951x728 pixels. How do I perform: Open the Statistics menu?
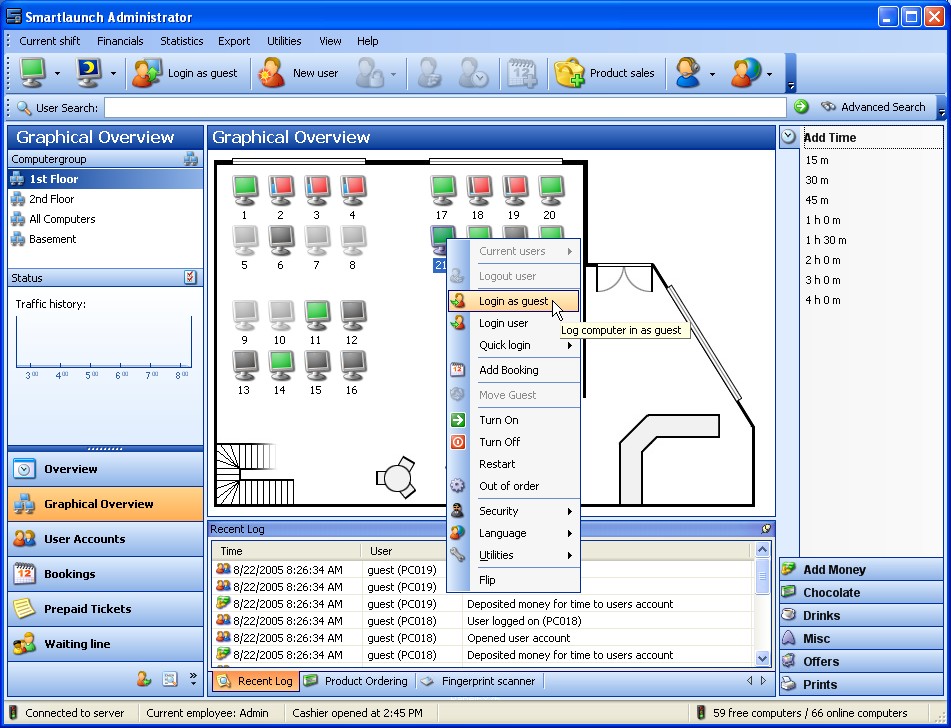click(x=181, y=41)
